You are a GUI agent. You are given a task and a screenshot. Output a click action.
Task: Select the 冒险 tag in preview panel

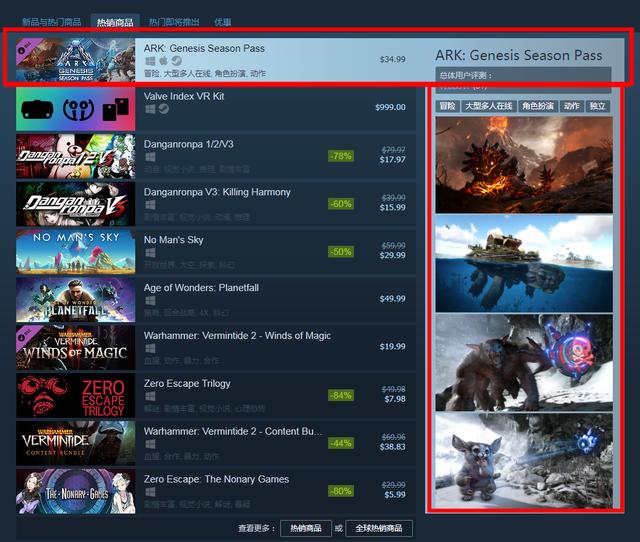pyautogui.click(x=447, y=106)
